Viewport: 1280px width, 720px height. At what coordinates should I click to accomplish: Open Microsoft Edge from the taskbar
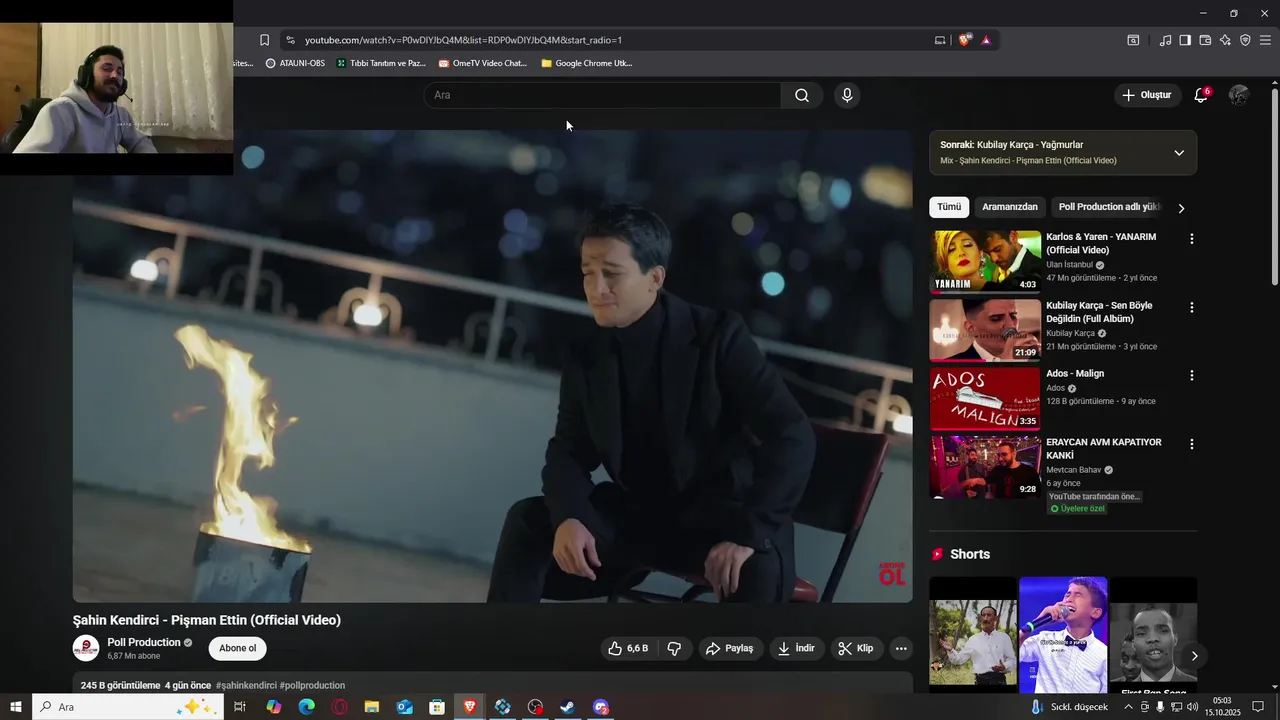pos(307,707)
